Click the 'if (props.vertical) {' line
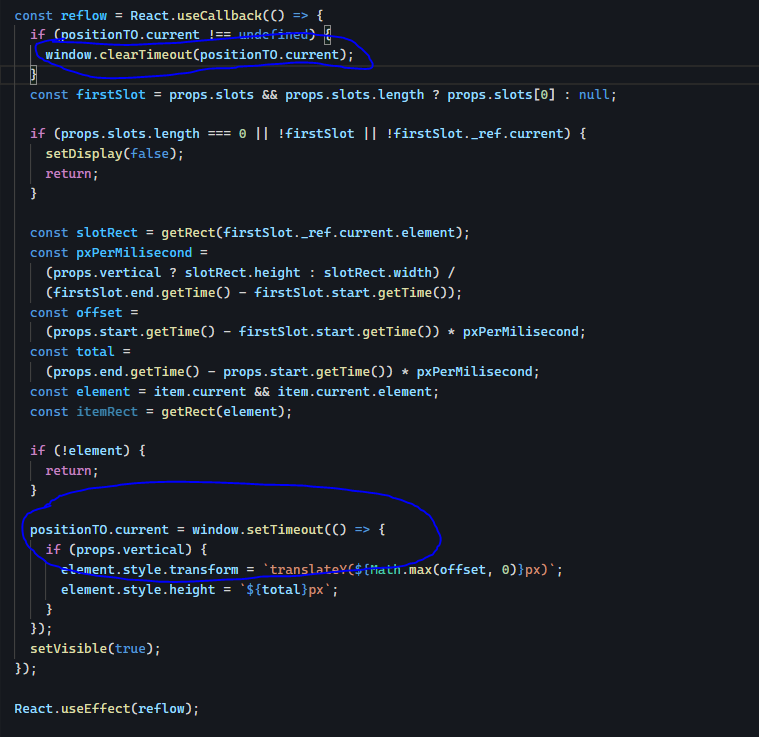759x737 pixels. tap(126, 550)
